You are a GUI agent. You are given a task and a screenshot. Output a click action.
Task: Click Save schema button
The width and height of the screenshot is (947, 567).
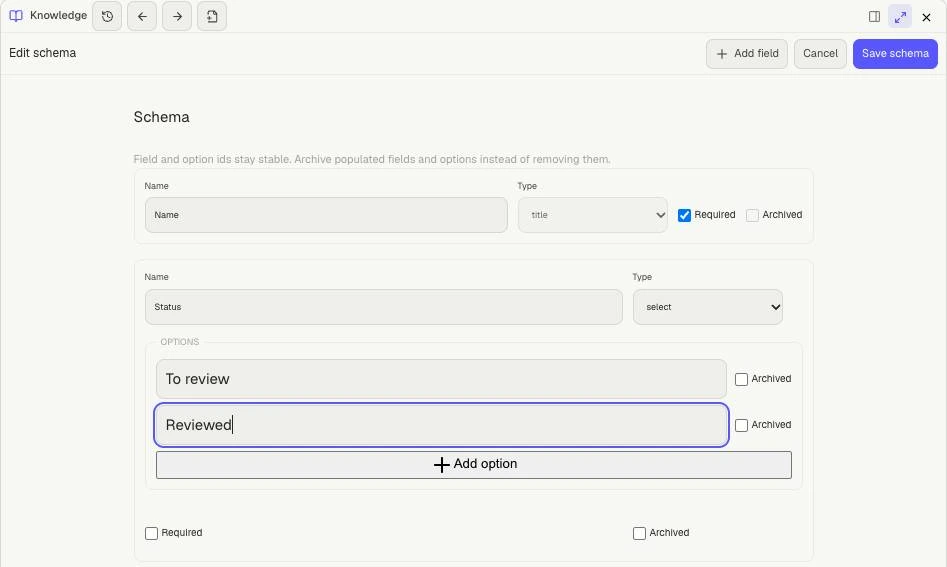pos(895,54)
